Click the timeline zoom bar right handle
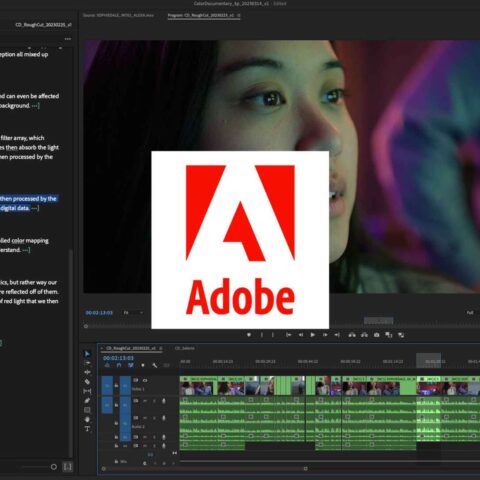Screen dimensions: 480x480 (305, 469)
